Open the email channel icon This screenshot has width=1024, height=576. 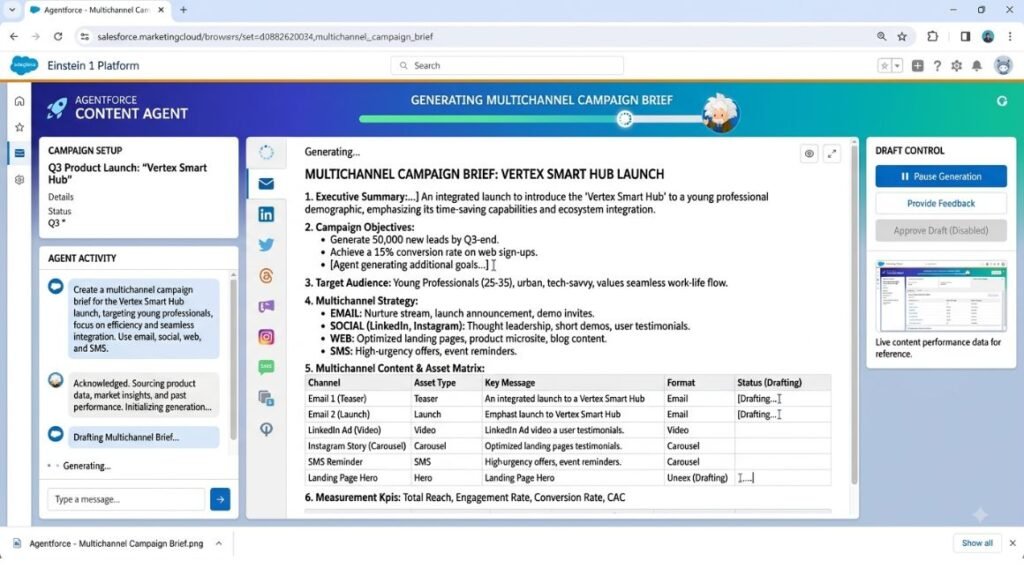click(x=266, y=184)
